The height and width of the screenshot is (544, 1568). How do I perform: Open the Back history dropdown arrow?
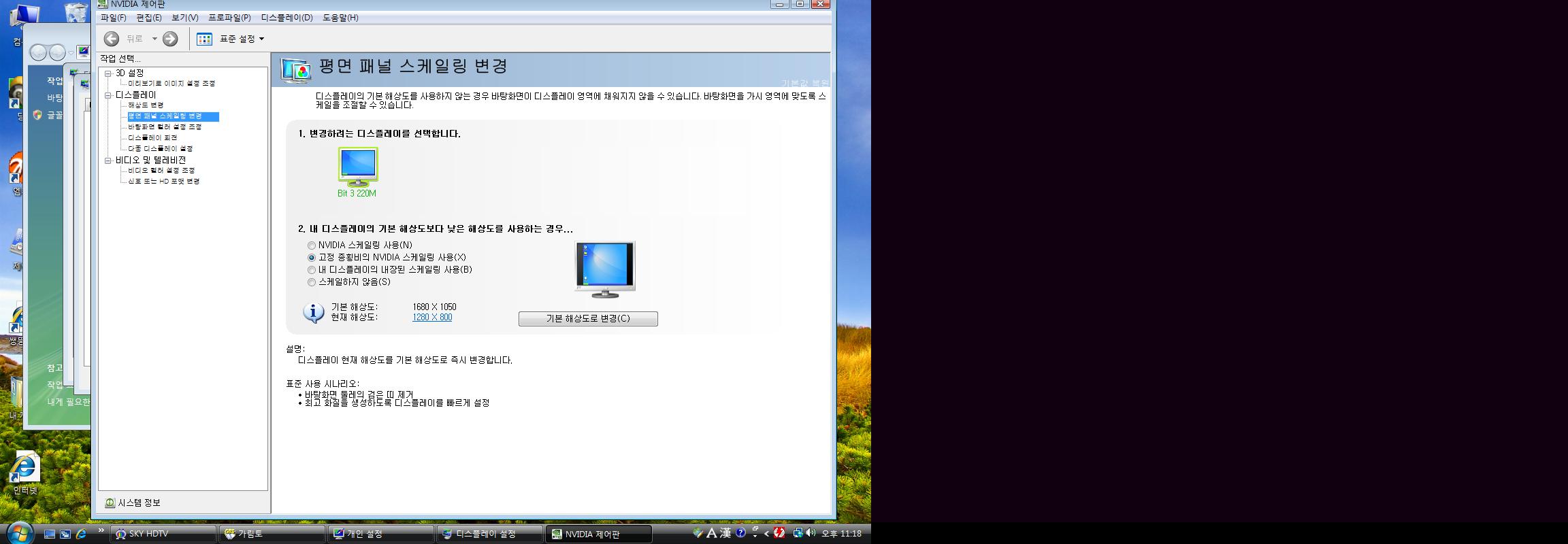[154, 39]
